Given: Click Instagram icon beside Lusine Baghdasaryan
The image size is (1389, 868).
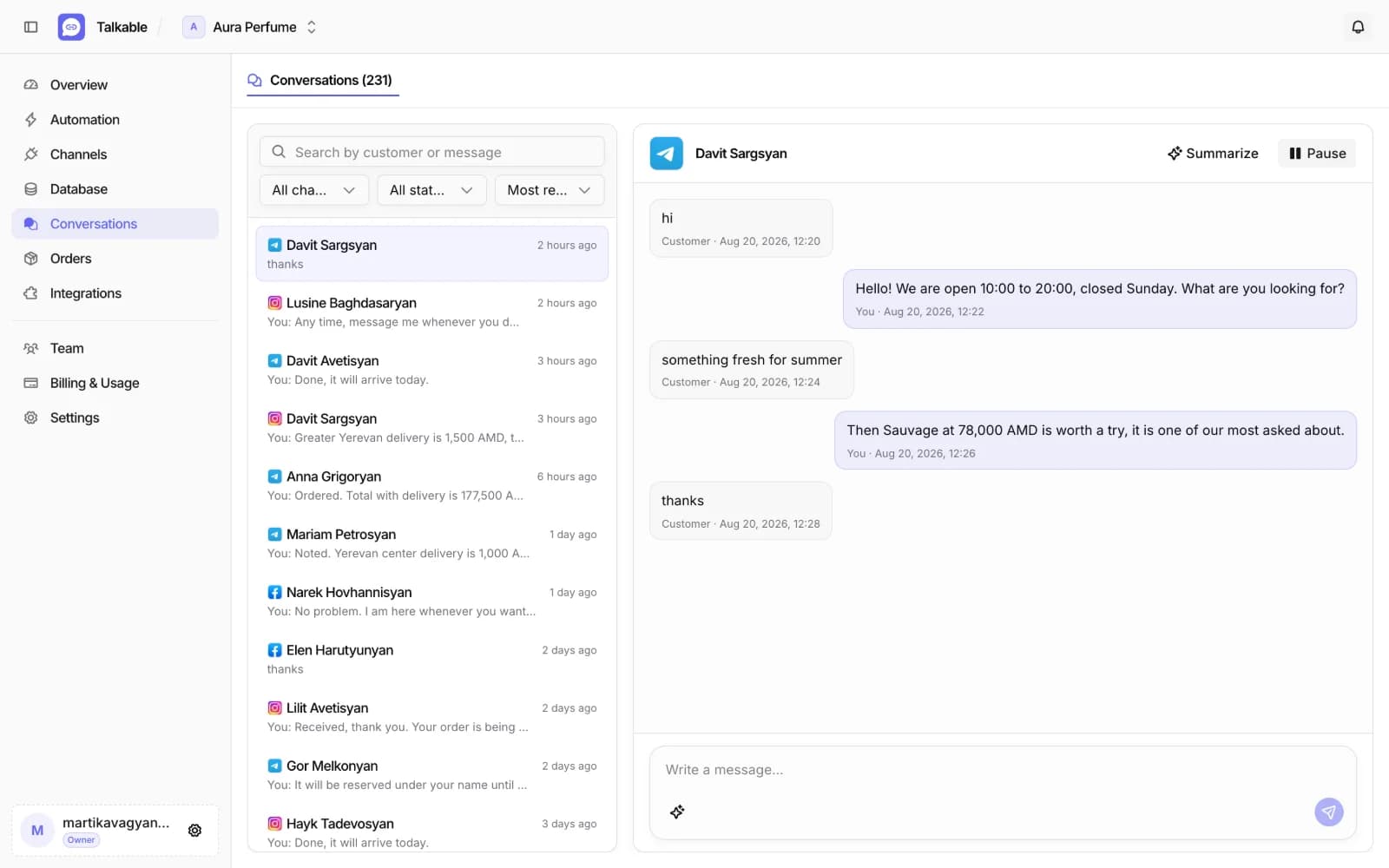Looking at the screenshot, I should click(274, 303).
